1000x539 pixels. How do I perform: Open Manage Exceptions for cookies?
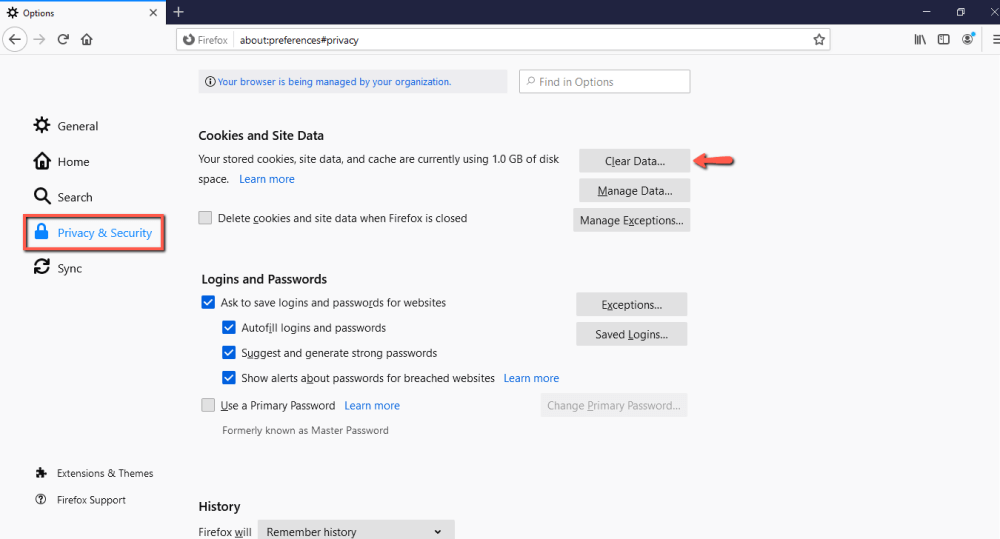point(631,220)
